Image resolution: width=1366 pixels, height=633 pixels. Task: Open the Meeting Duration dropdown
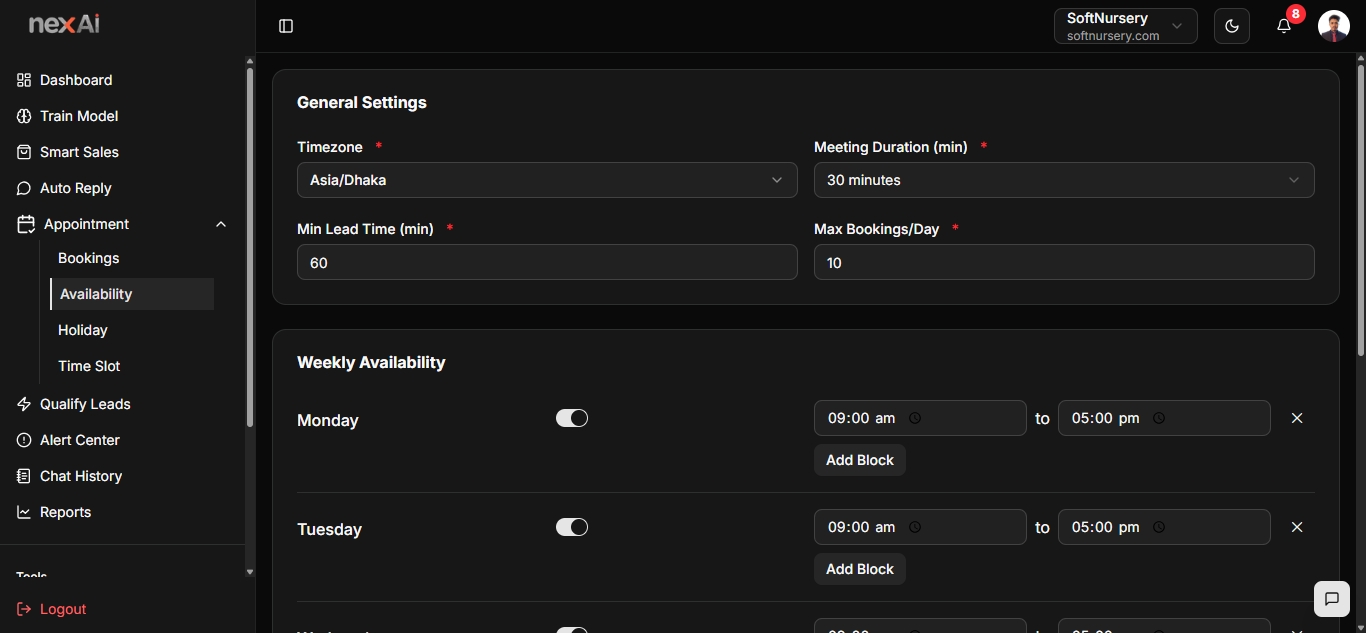tap(1064, 180)
